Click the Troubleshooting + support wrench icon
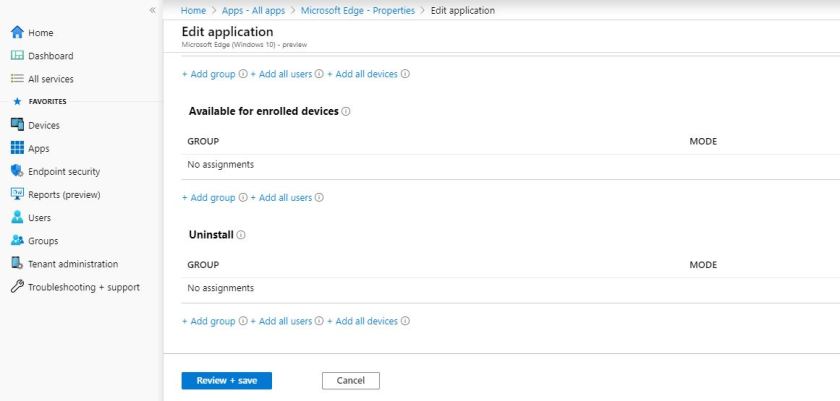The width and height of the screenshot is (840, 401). tap(16, 287)
